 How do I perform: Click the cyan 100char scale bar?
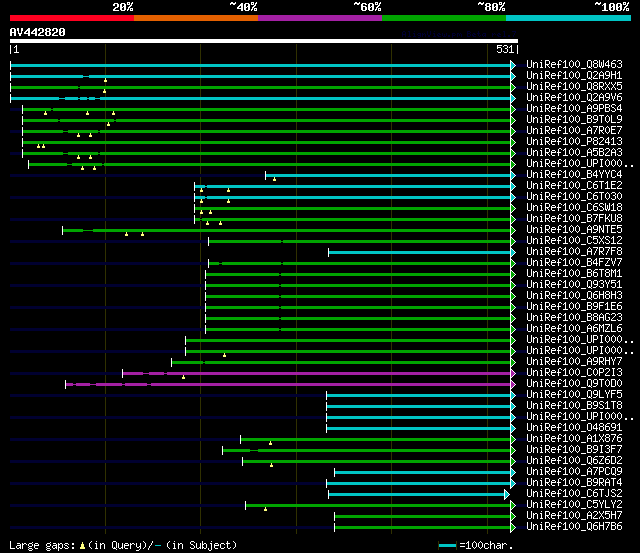(x=447, y=546)
